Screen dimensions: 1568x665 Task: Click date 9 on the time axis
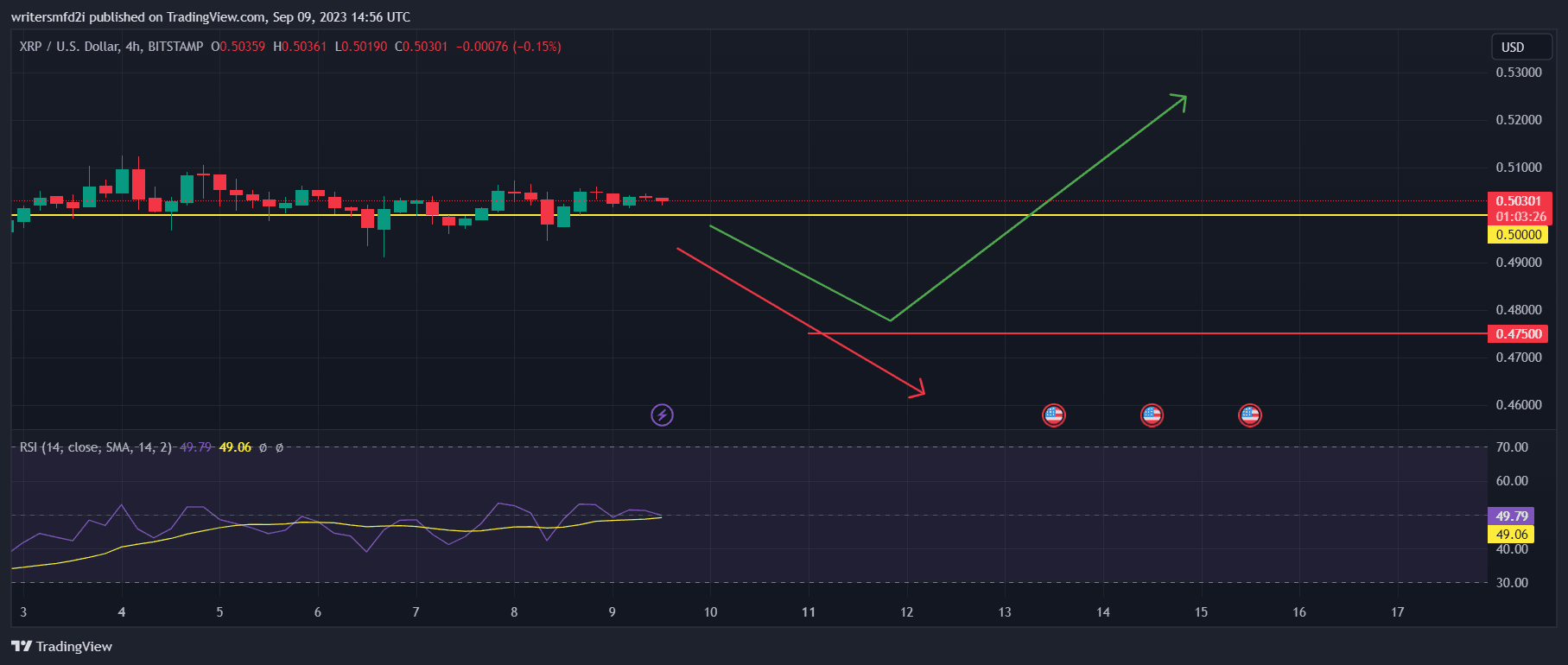click(x=612, y=612)
